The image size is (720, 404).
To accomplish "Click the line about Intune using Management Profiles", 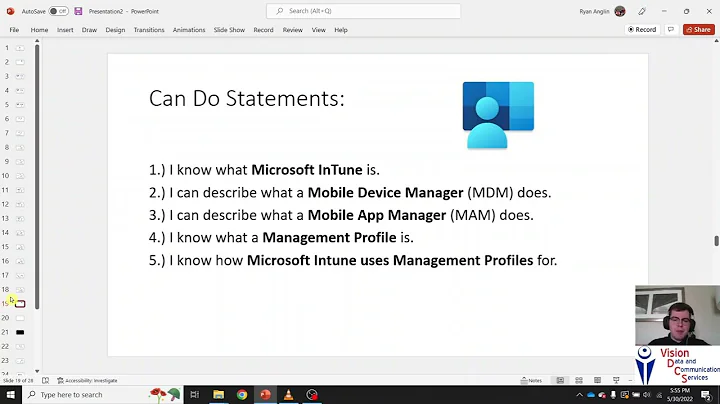I will 353,260.
